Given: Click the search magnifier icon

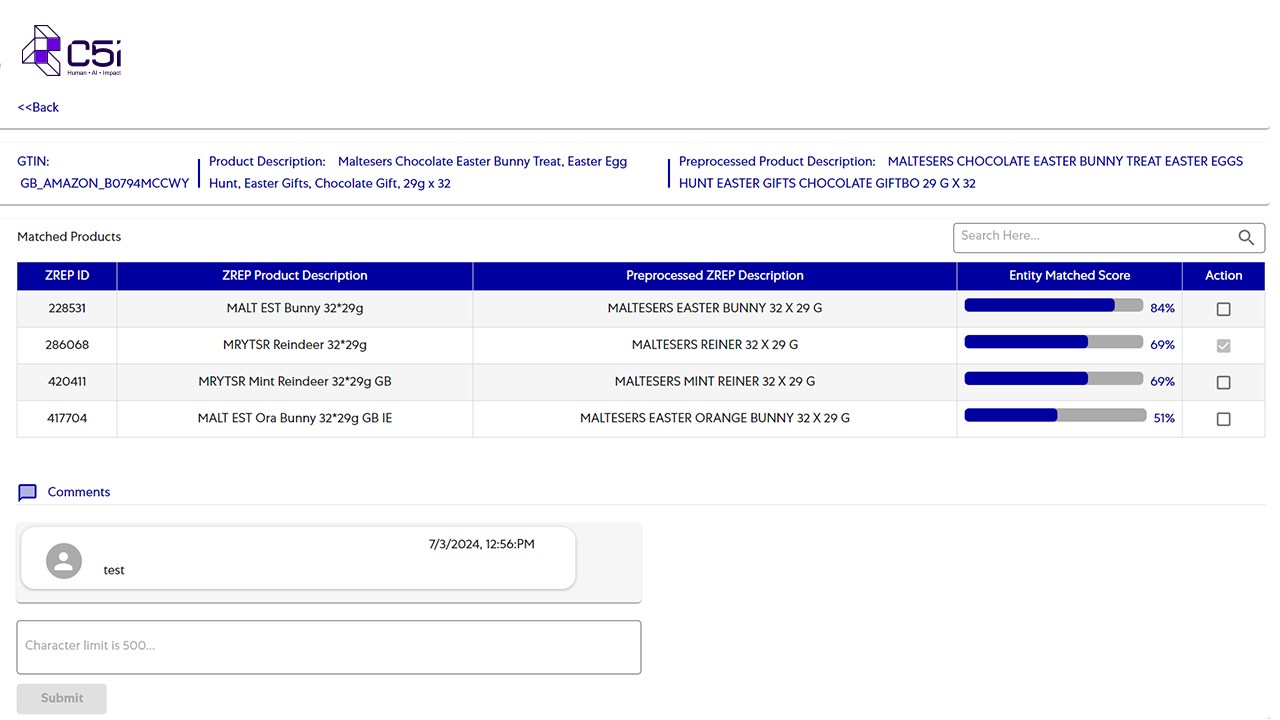Looking at the screenshot, I should [x=1246, y=237].
